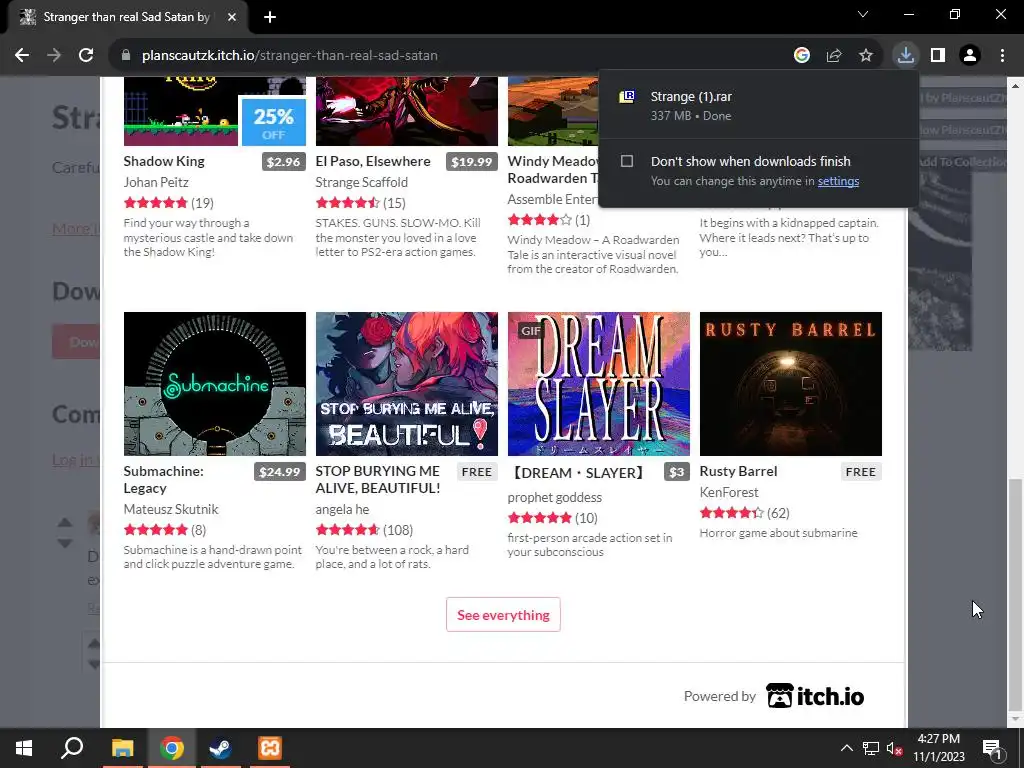Screen dimensions: 1024x768
Task: Close the Stranger than real Sad Satan tab
Action: (232, 17)
